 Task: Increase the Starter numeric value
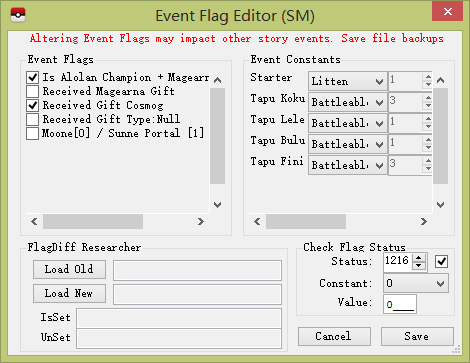428,77
